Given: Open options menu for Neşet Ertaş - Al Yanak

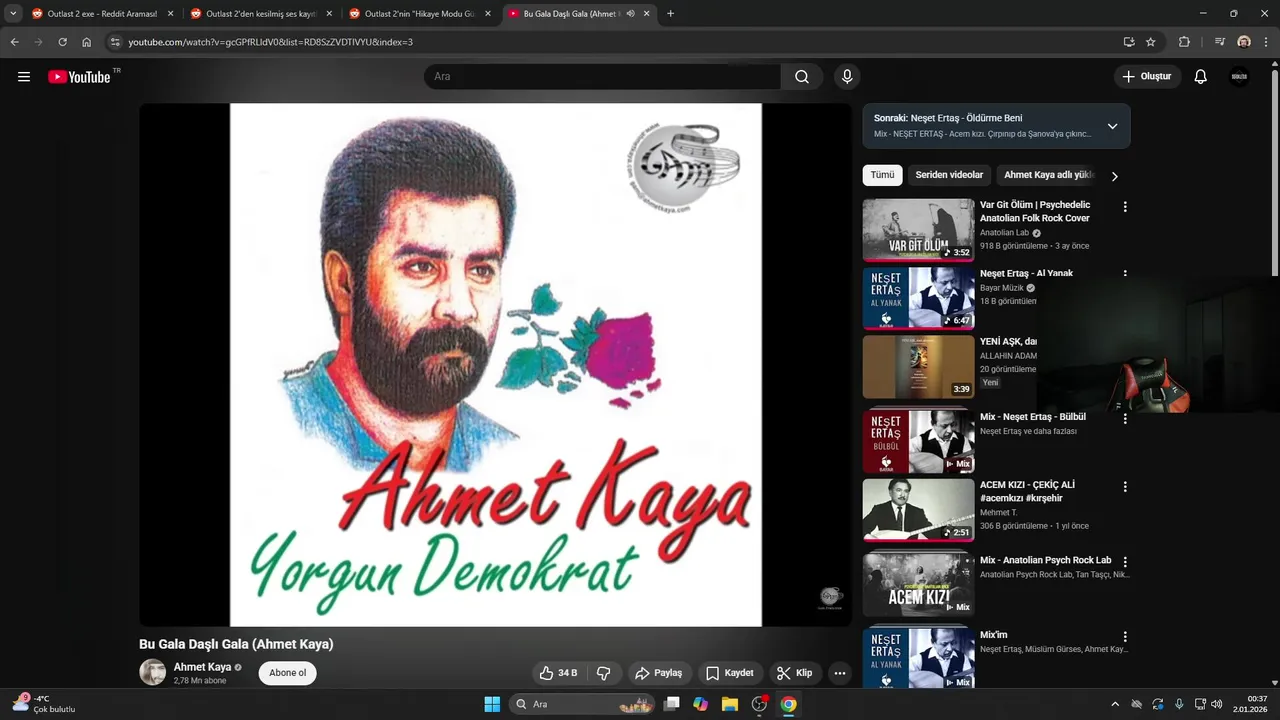Looking at the screenshot, I should (x=1125, y=274).
